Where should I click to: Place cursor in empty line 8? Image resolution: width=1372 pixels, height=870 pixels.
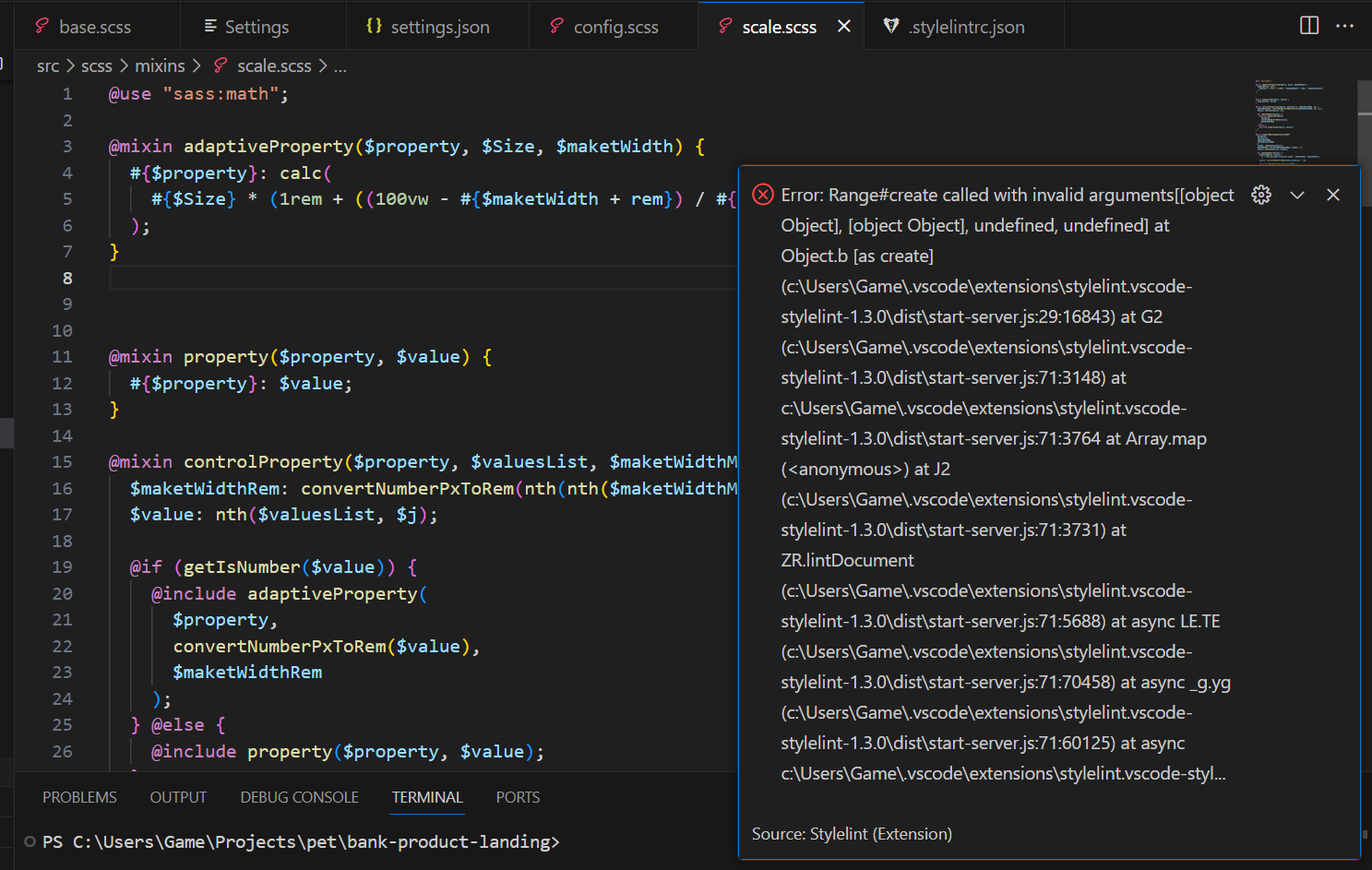(424, 278)
